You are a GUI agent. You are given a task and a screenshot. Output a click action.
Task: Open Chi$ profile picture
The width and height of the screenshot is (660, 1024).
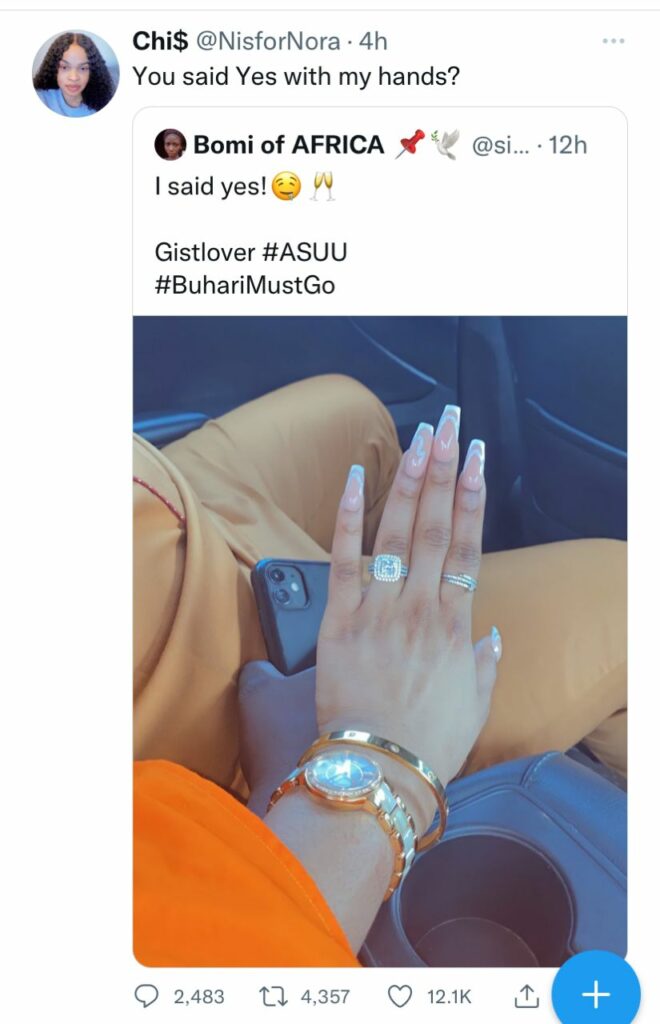[x=76, y=74]
